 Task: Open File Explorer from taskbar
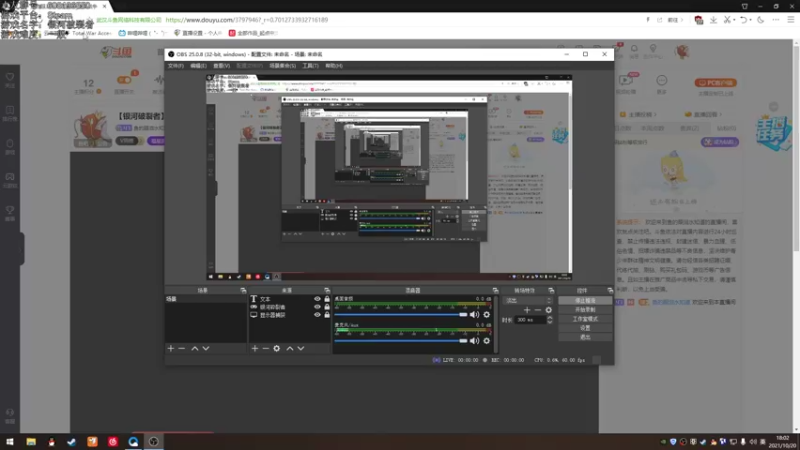pos(31,442)
